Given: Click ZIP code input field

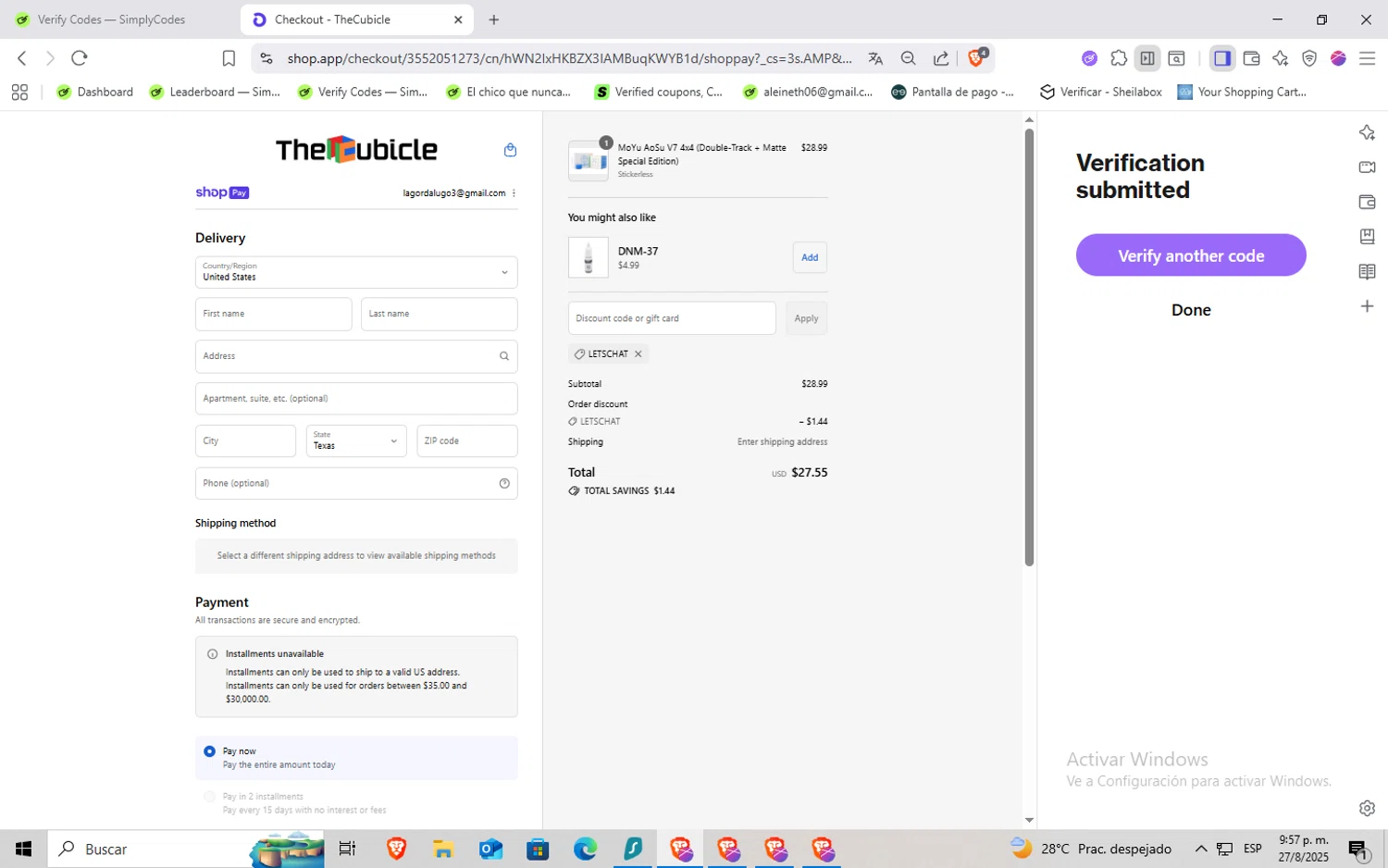Looking at the screenshot, I should [467, 440].
